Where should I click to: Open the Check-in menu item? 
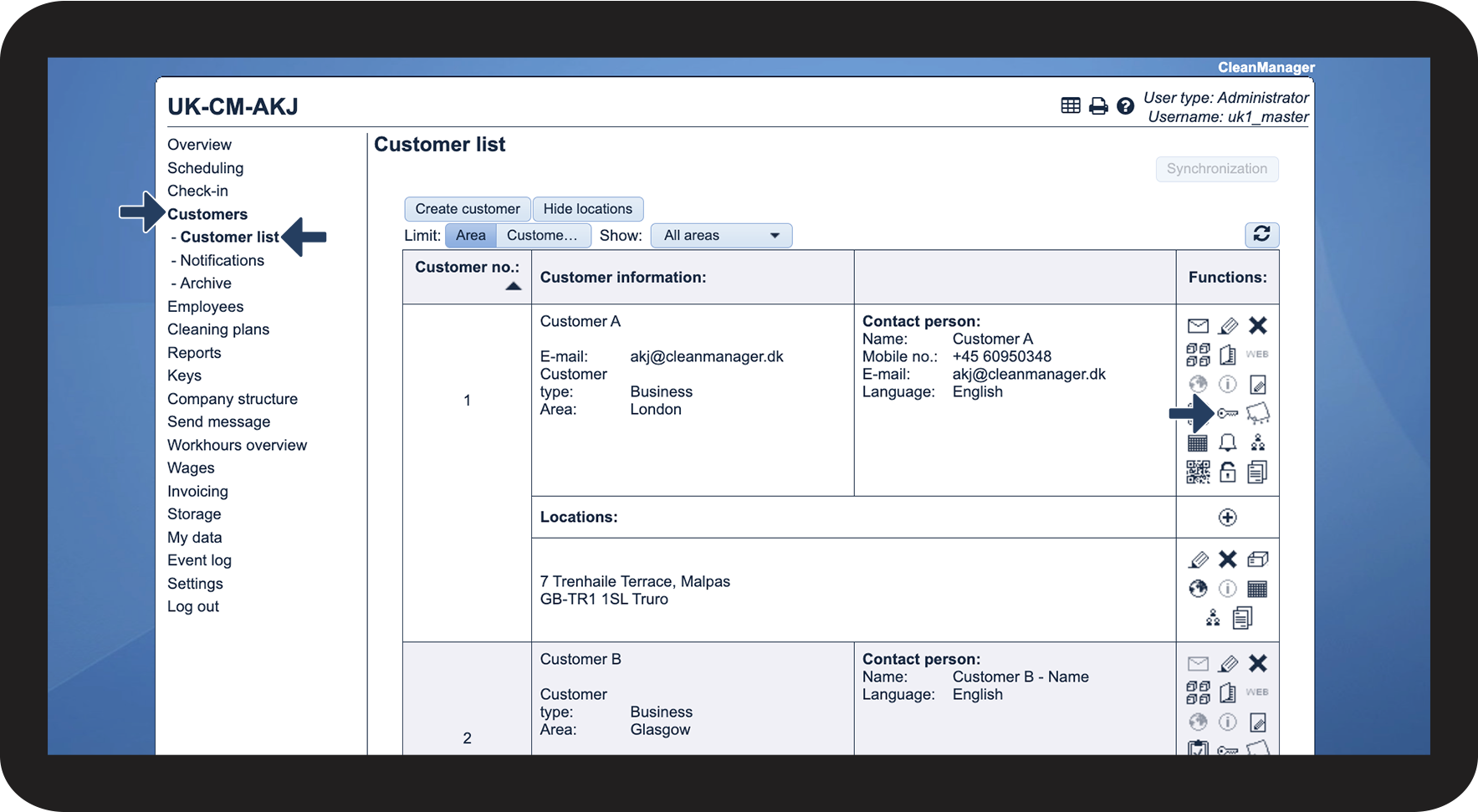197,191
